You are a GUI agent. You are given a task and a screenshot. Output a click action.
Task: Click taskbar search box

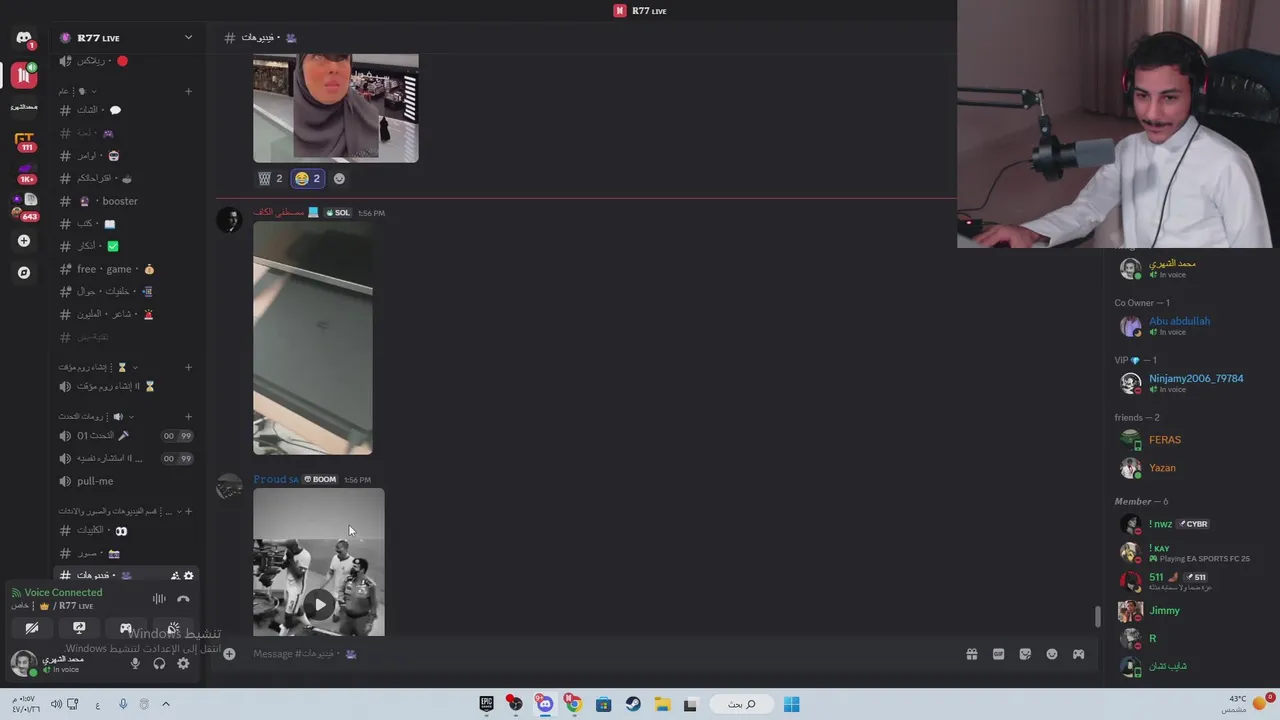(x=741, y=704)
